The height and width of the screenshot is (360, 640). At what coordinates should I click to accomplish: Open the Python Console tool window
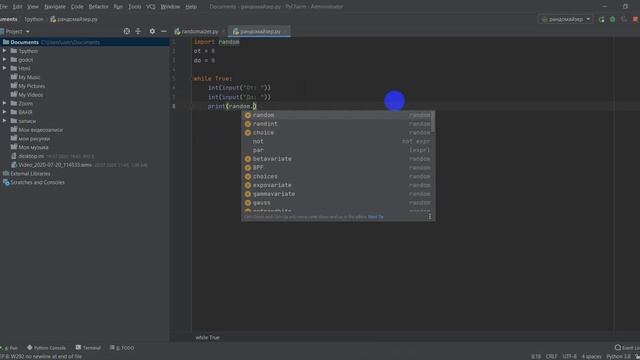46,348
